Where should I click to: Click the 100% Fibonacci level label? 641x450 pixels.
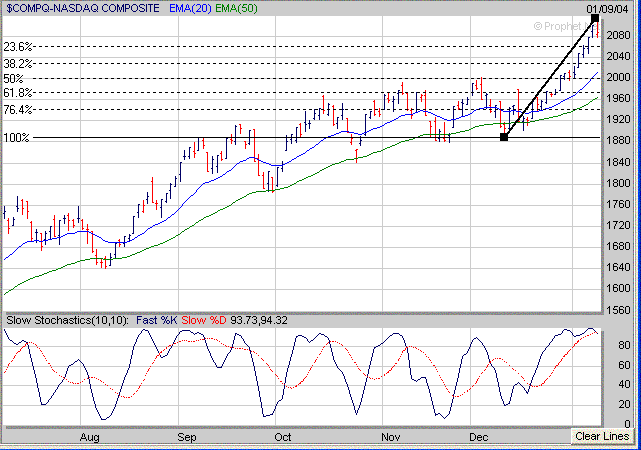pyautogui.click(x=16, y=138)
